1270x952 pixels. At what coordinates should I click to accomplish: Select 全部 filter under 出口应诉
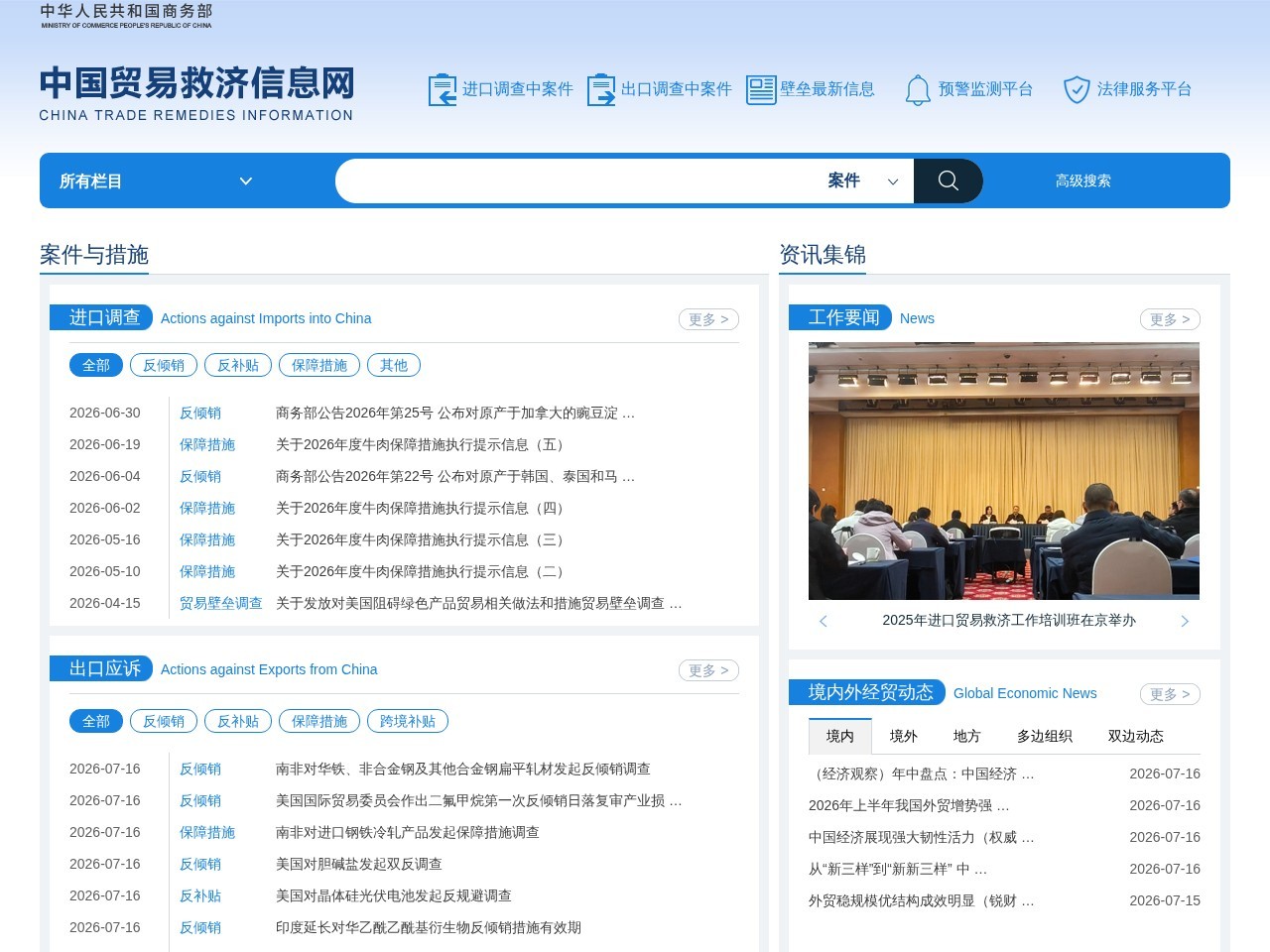96,721
